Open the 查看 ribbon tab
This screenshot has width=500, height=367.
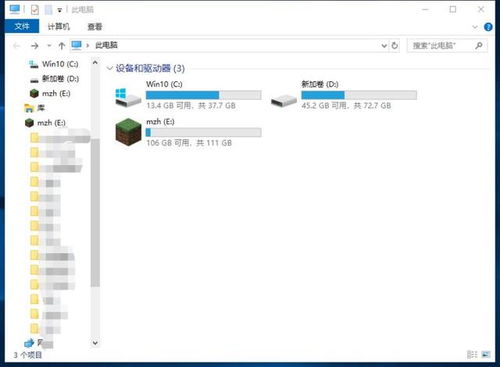pos(95,27)
